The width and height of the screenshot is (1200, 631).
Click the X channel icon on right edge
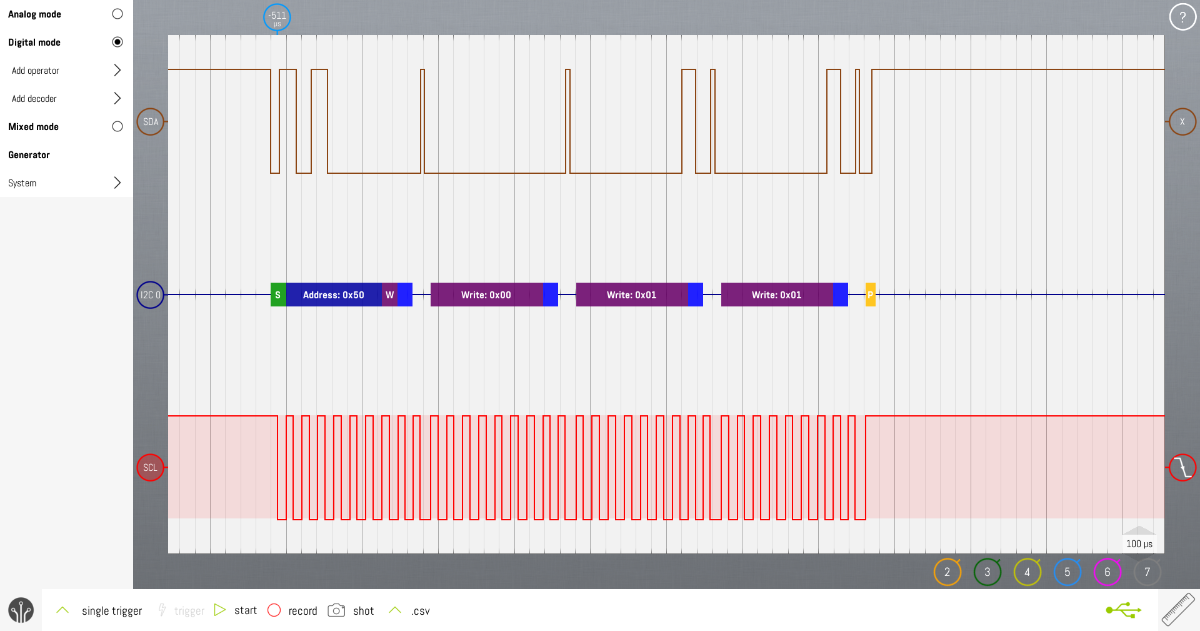(1182, 121)
